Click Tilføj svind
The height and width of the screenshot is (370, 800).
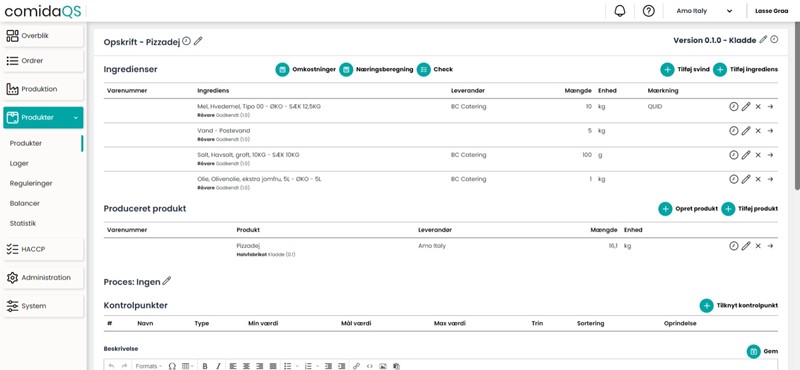[685, 69]
